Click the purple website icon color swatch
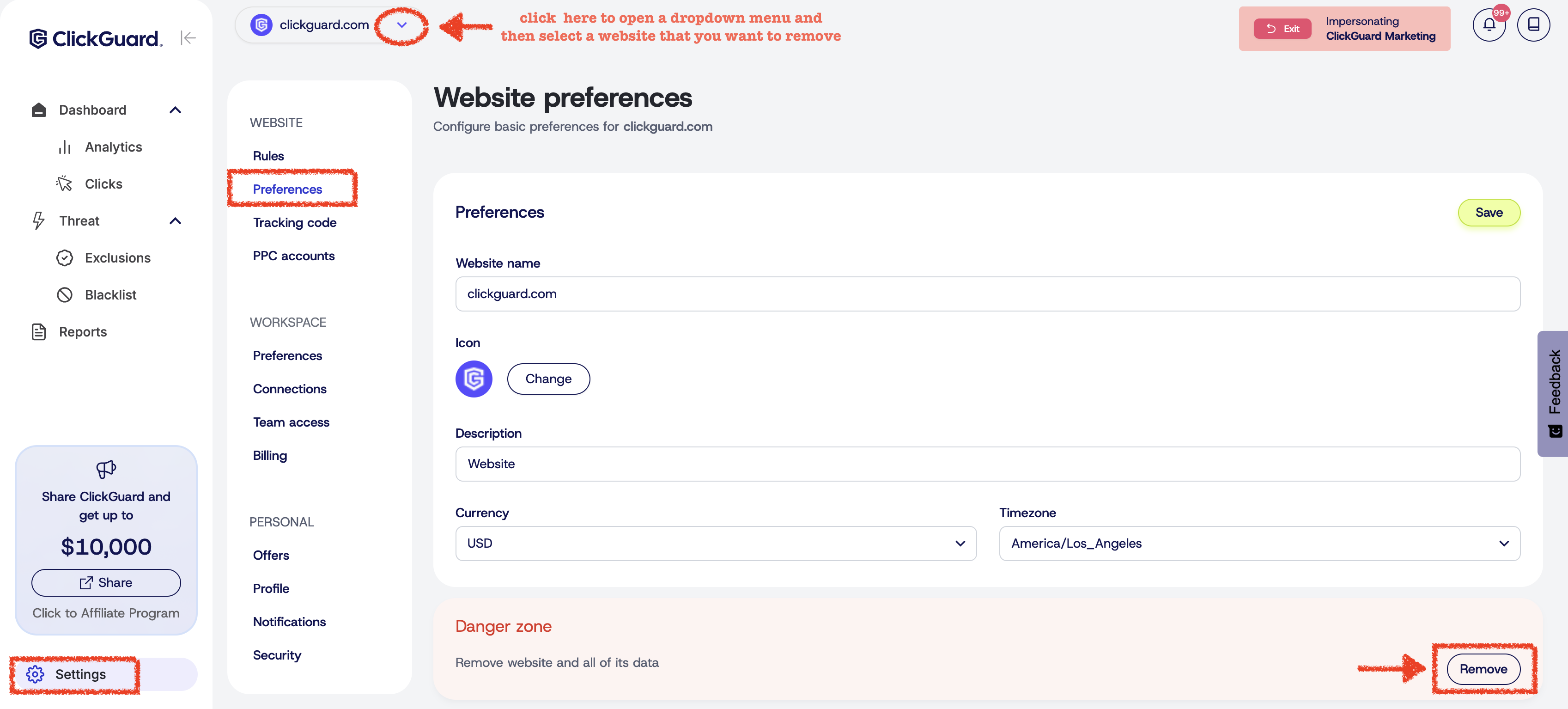Image resolution: width=1568 pixels, height=709 pixels. coord(474,378)
